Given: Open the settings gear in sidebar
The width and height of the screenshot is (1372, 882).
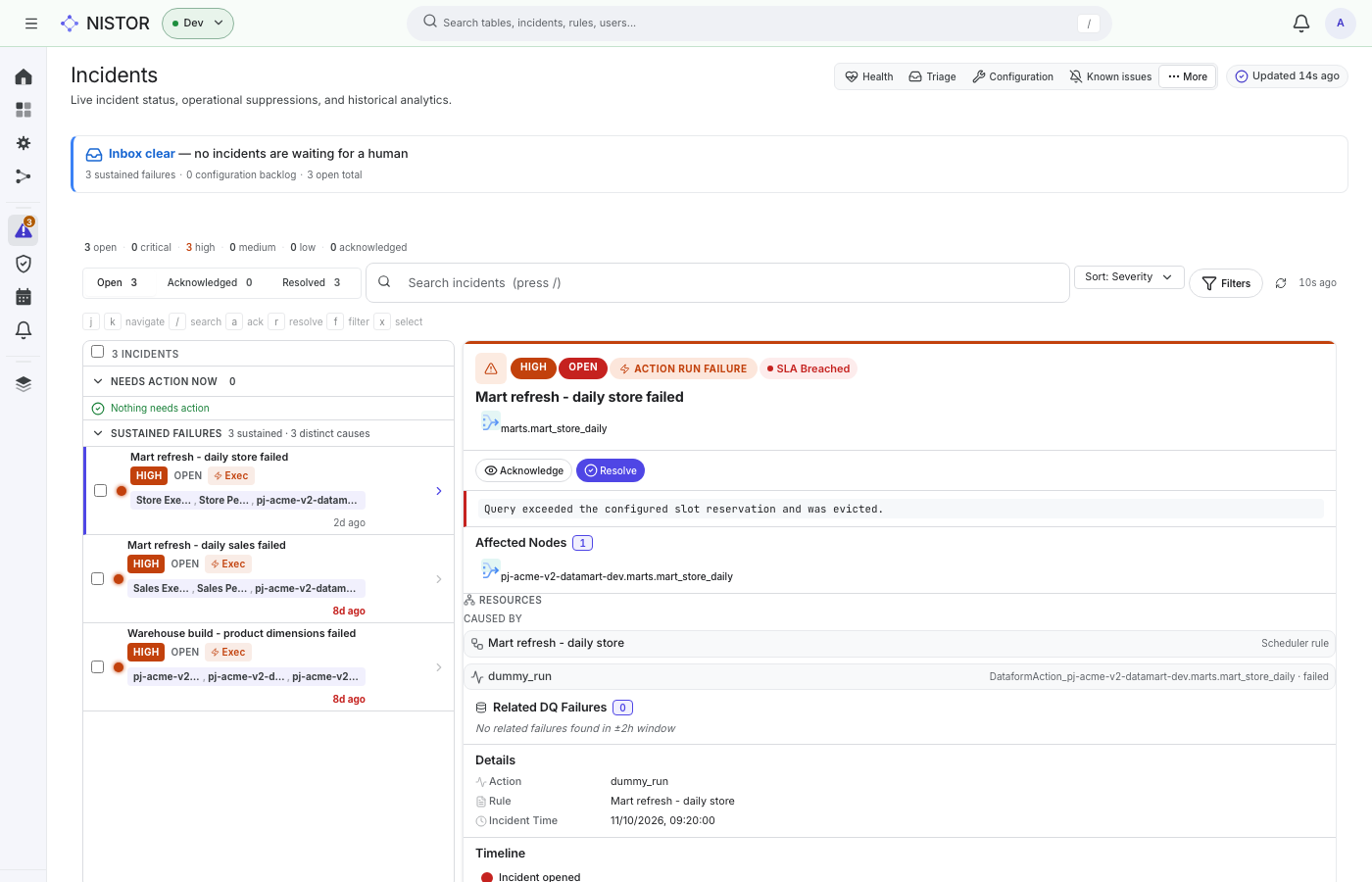Looking at the screenshot, I should click(24, 143).
